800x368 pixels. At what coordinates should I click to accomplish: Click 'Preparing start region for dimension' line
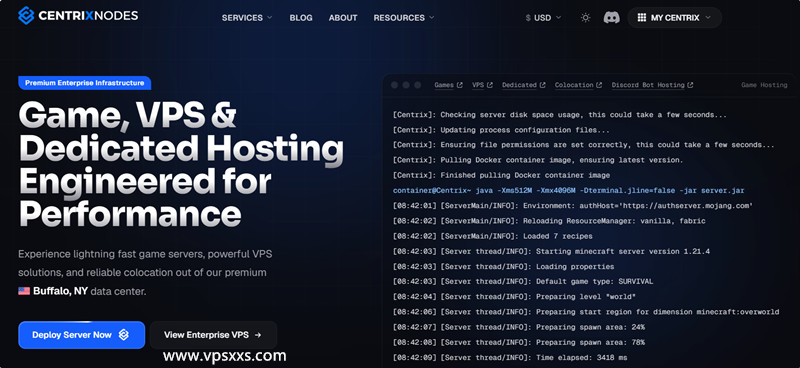(586, 312)
